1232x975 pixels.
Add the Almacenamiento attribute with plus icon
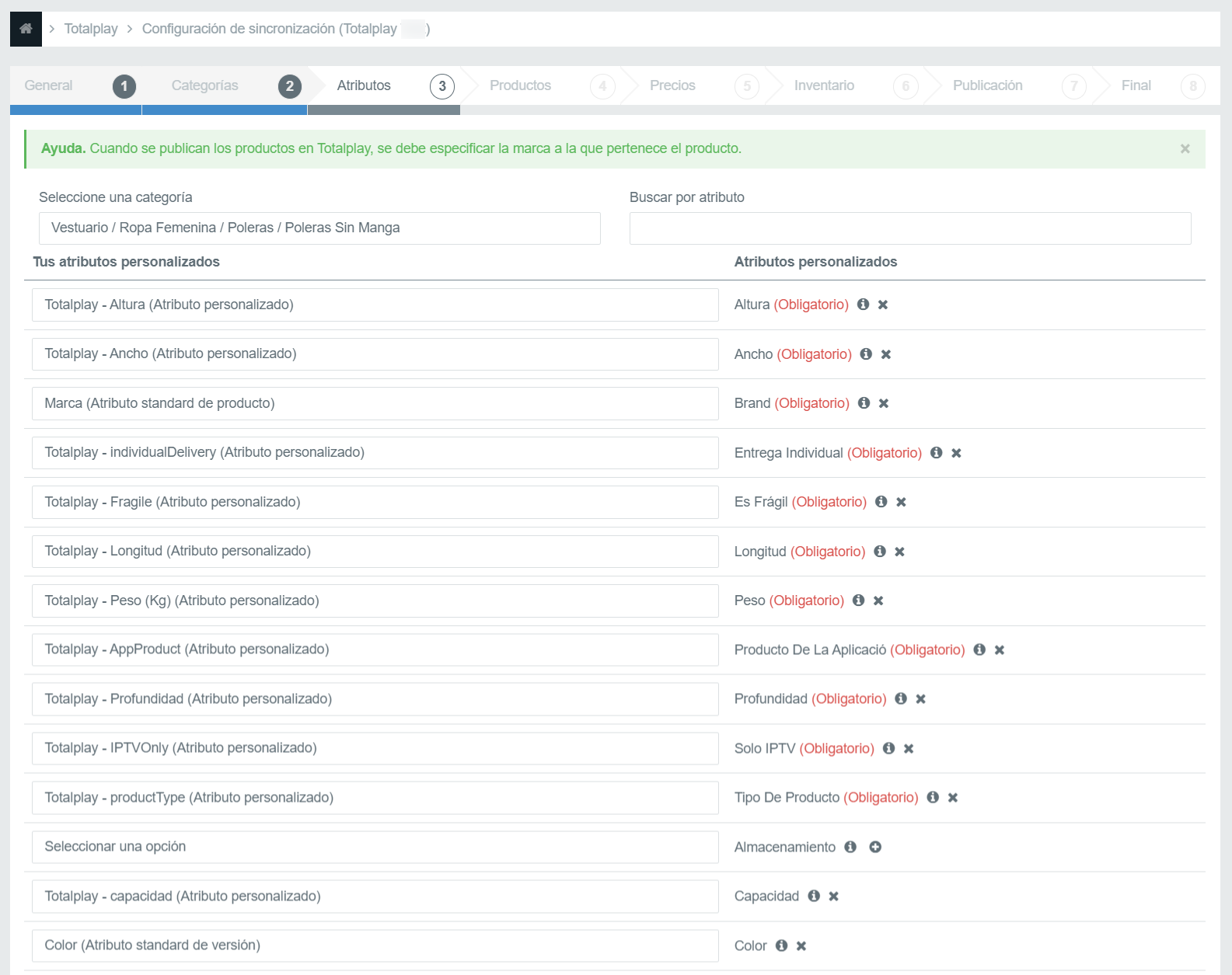[875, 847]
